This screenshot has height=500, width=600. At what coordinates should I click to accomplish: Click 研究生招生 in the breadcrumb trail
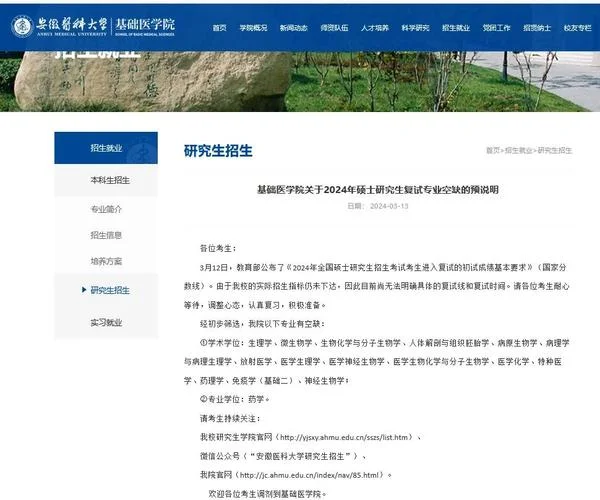pyautogui.click(x=555, y=150)
